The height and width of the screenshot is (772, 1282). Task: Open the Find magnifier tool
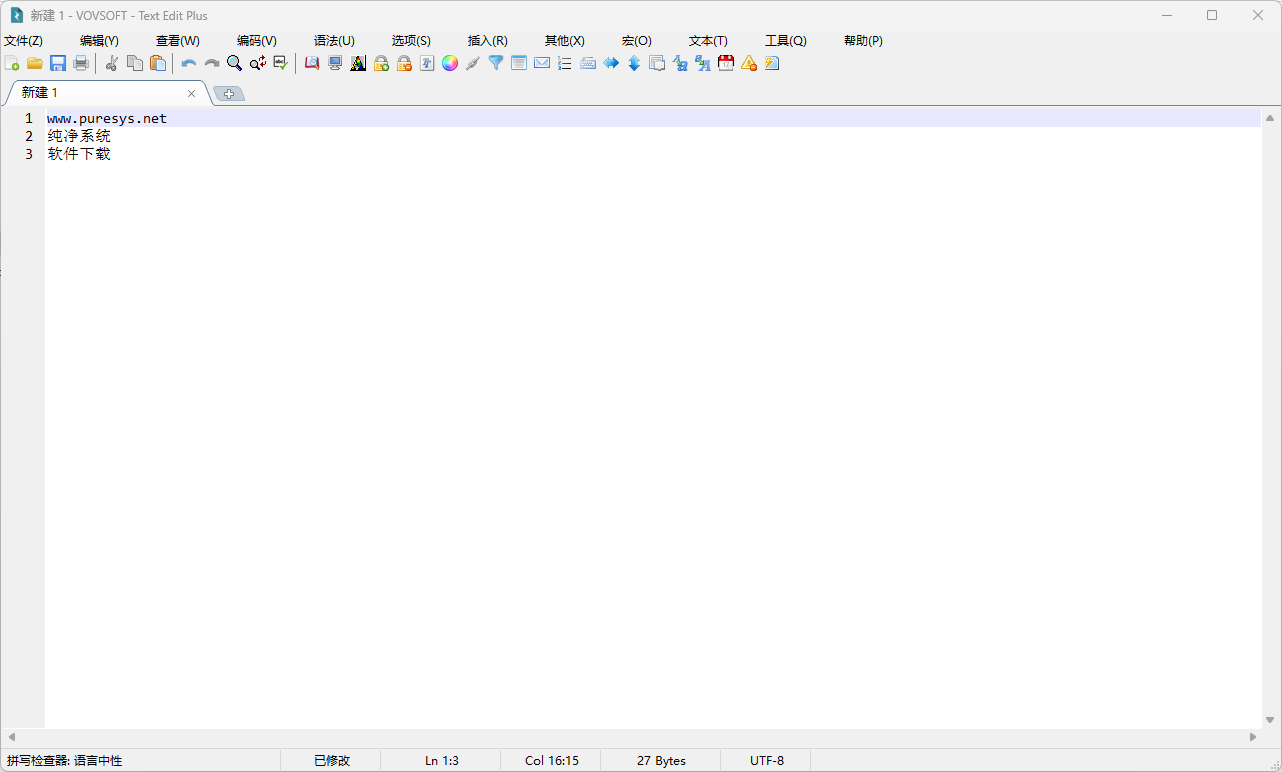pos(234,63)
